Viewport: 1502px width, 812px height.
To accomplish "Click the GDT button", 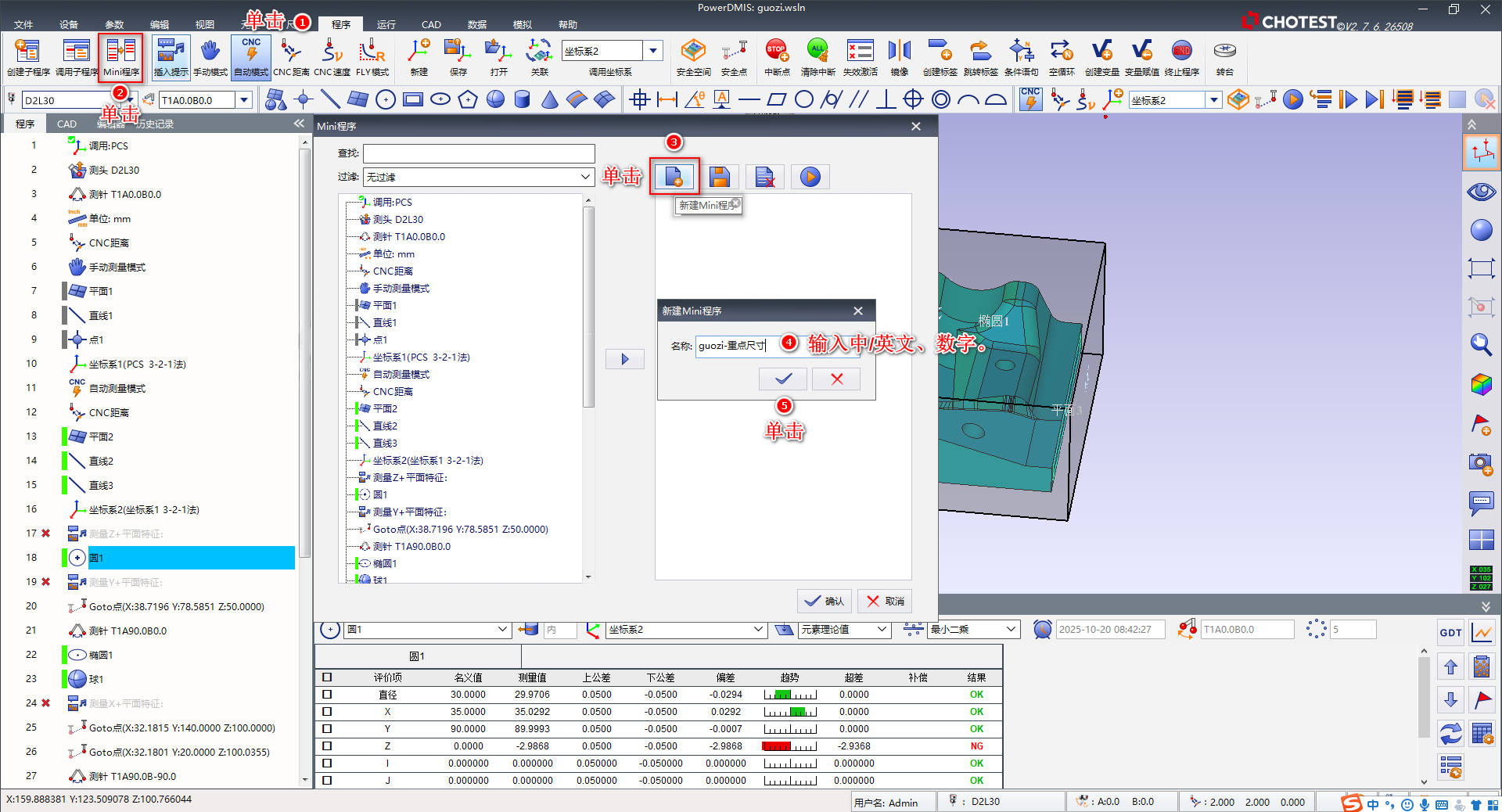I will point(1451,633).
